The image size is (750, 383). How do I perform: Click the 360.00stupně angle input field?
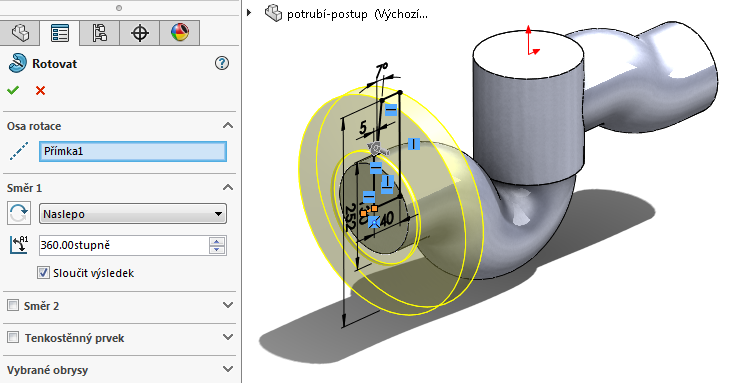pos(124,245)
